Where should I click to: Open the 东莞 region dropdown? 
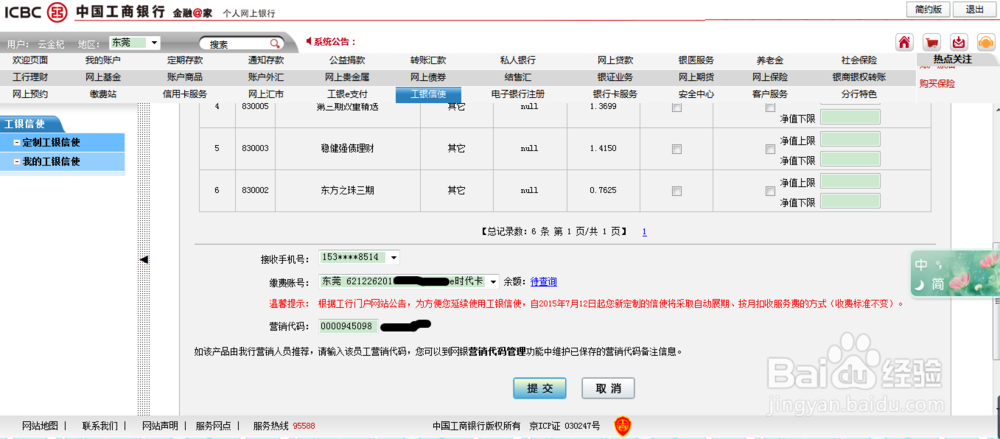point(135,43)
